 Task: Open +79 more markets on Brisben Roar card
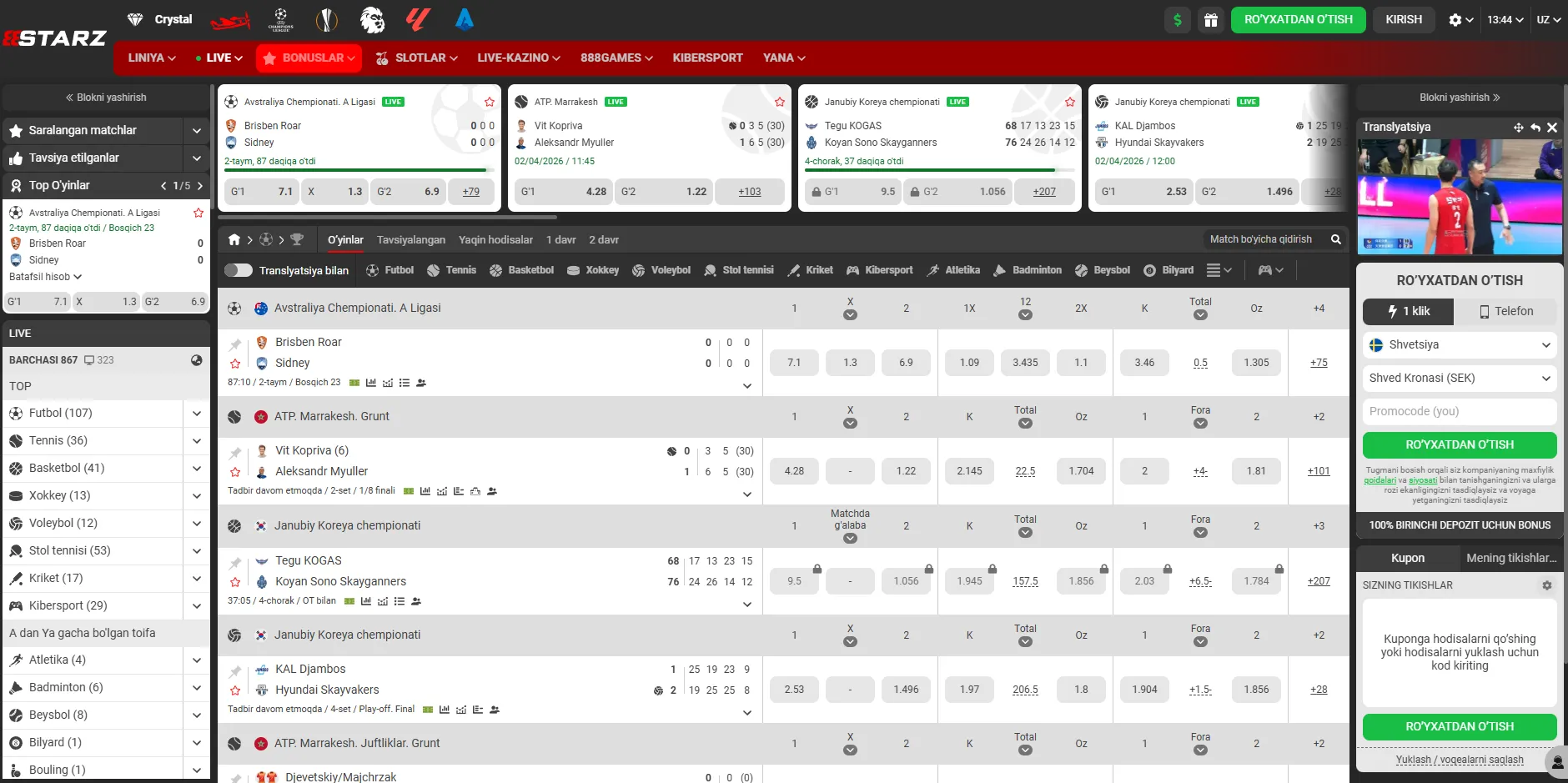(x=471, y=192)
